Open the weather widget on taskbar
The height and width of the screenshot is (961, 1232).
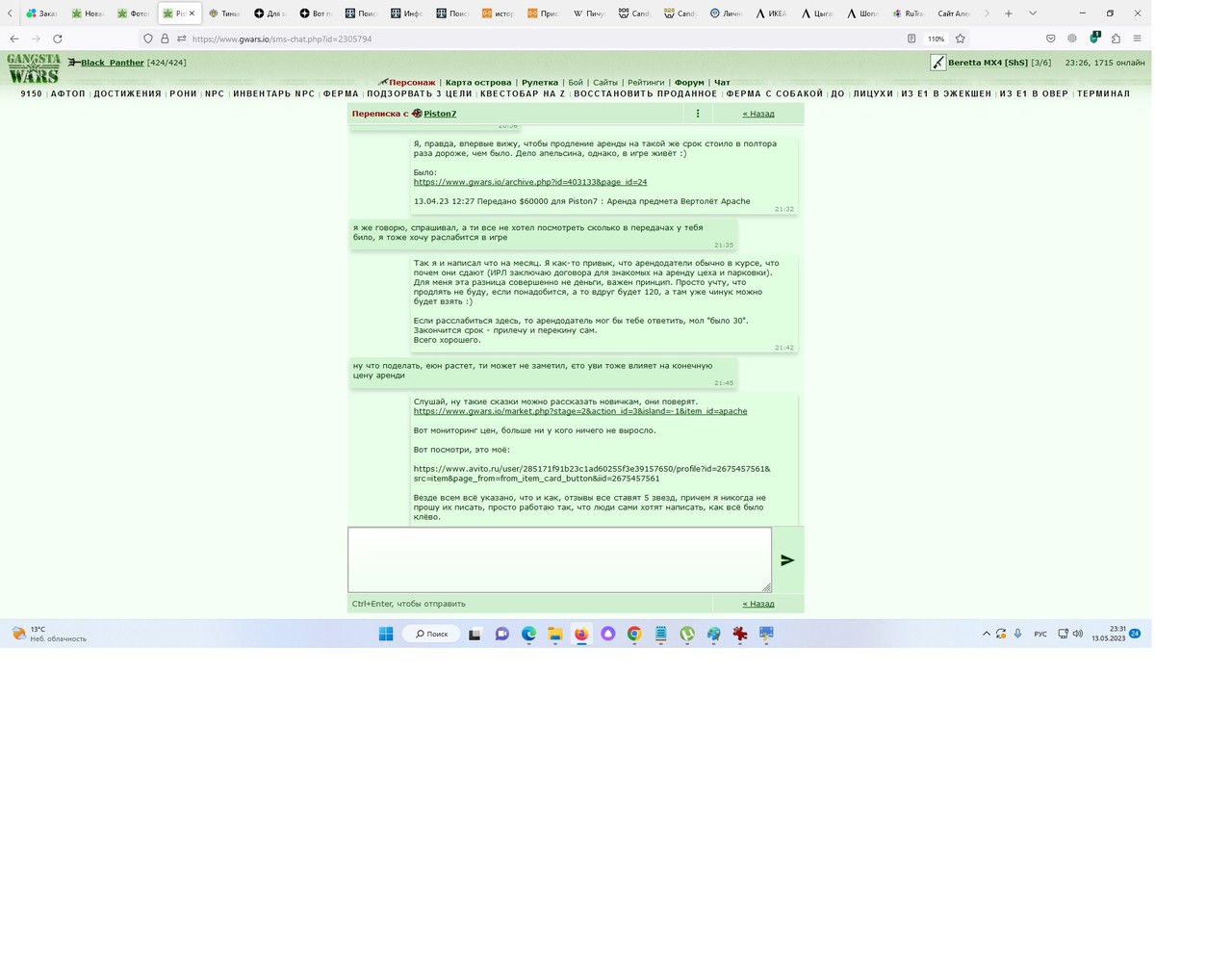coord(48,634)
